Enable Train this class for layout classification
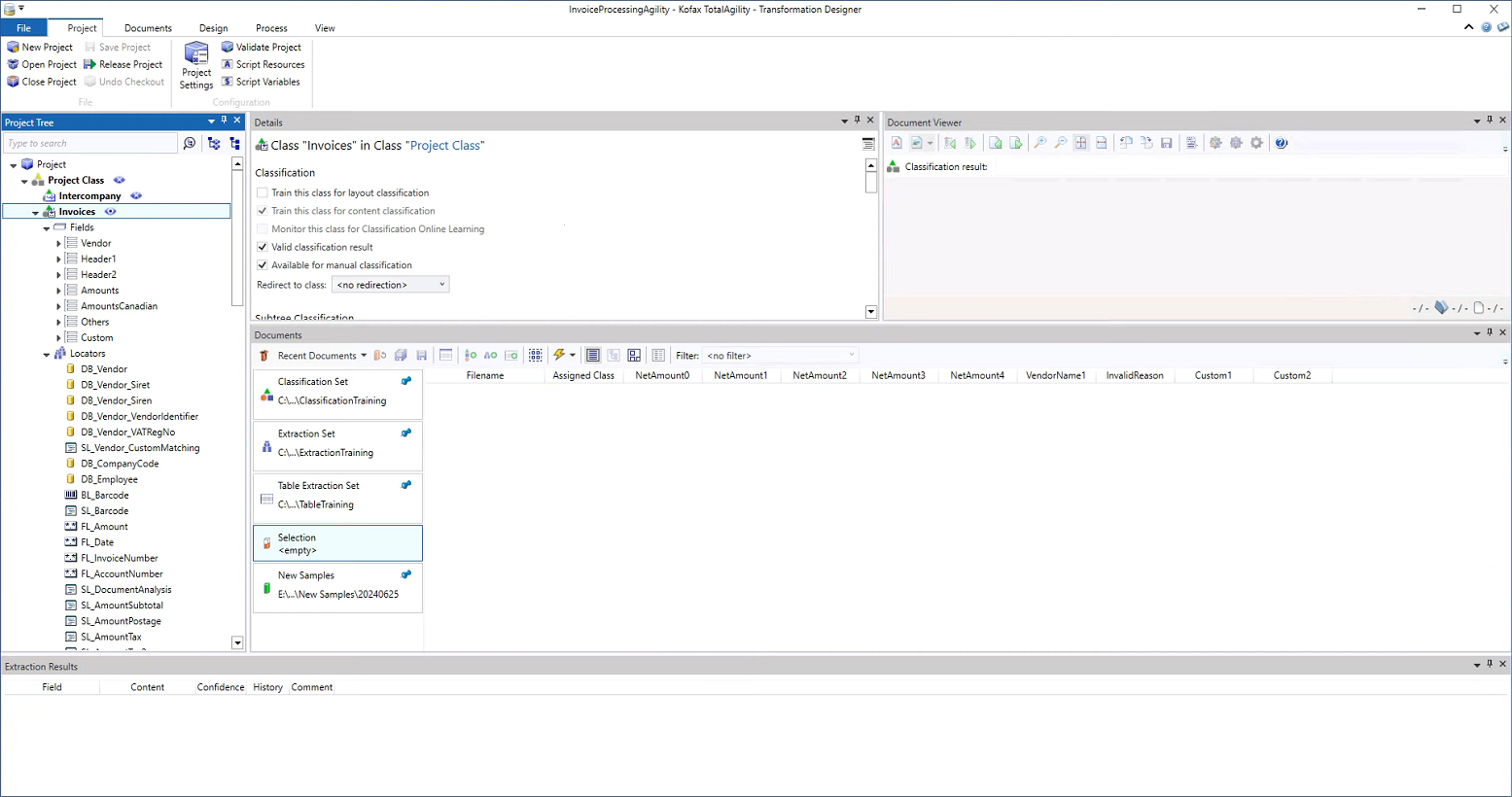Viewport: 1512px width, 797px height. tap(263, 192)
